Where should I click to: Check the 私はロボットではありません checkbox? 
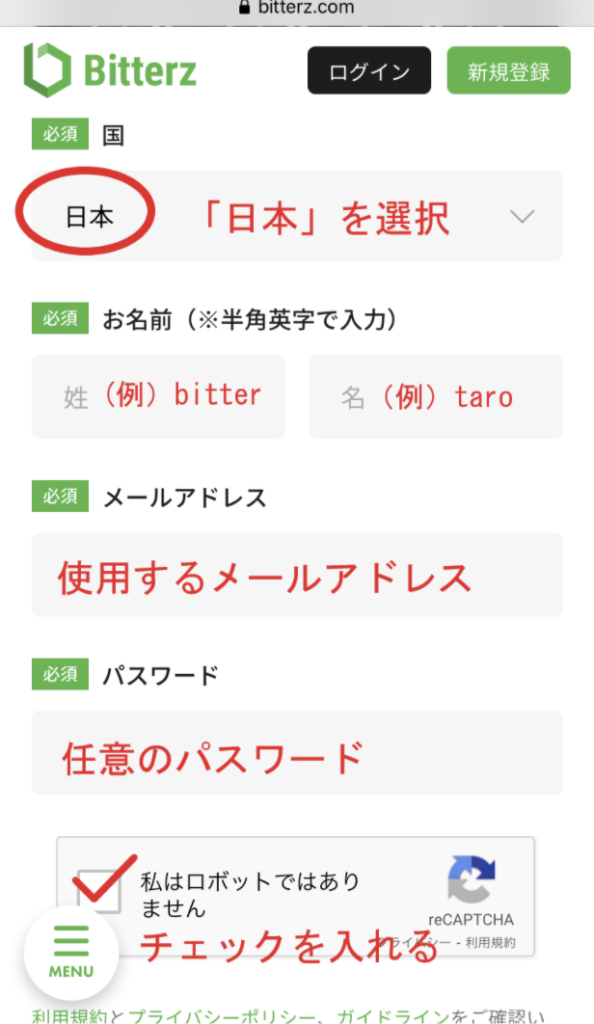point(99,892)
